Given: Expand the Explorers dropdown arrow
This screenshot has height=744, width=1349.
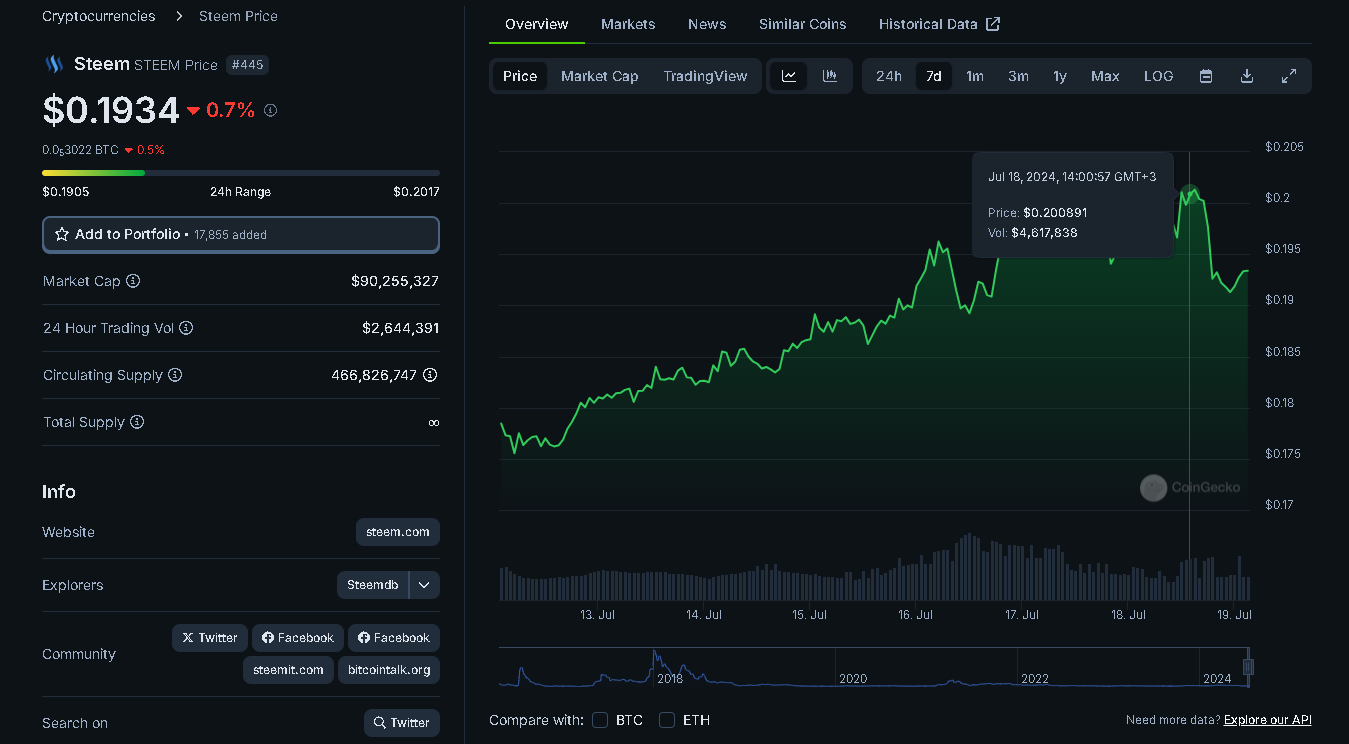Looking at the screenshot, I should (424, 585).
